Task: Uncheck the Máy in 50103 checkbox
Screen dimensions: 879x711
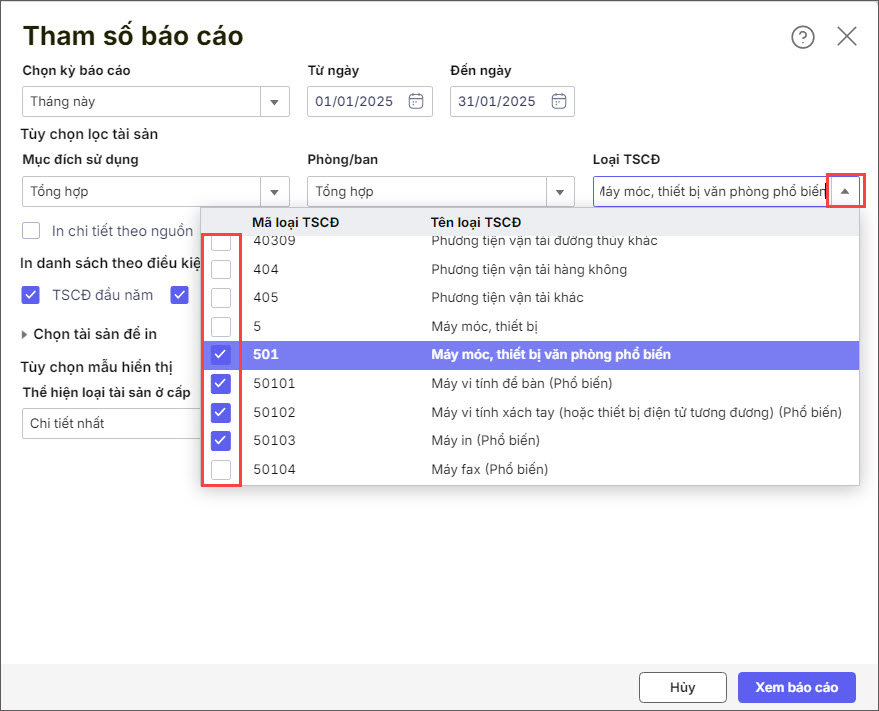Action: 221,440
